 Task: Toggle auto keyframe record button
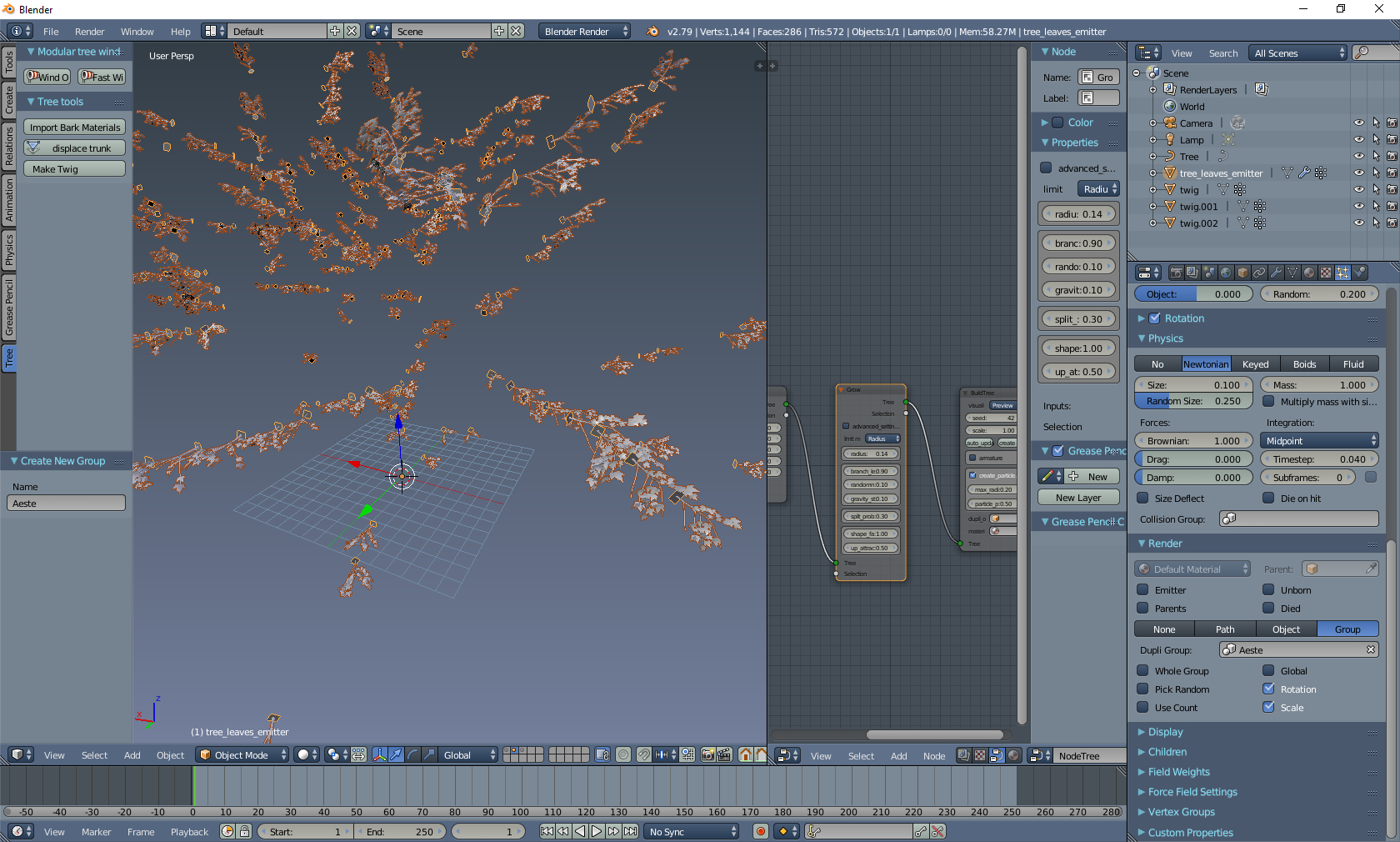(760, 831)
